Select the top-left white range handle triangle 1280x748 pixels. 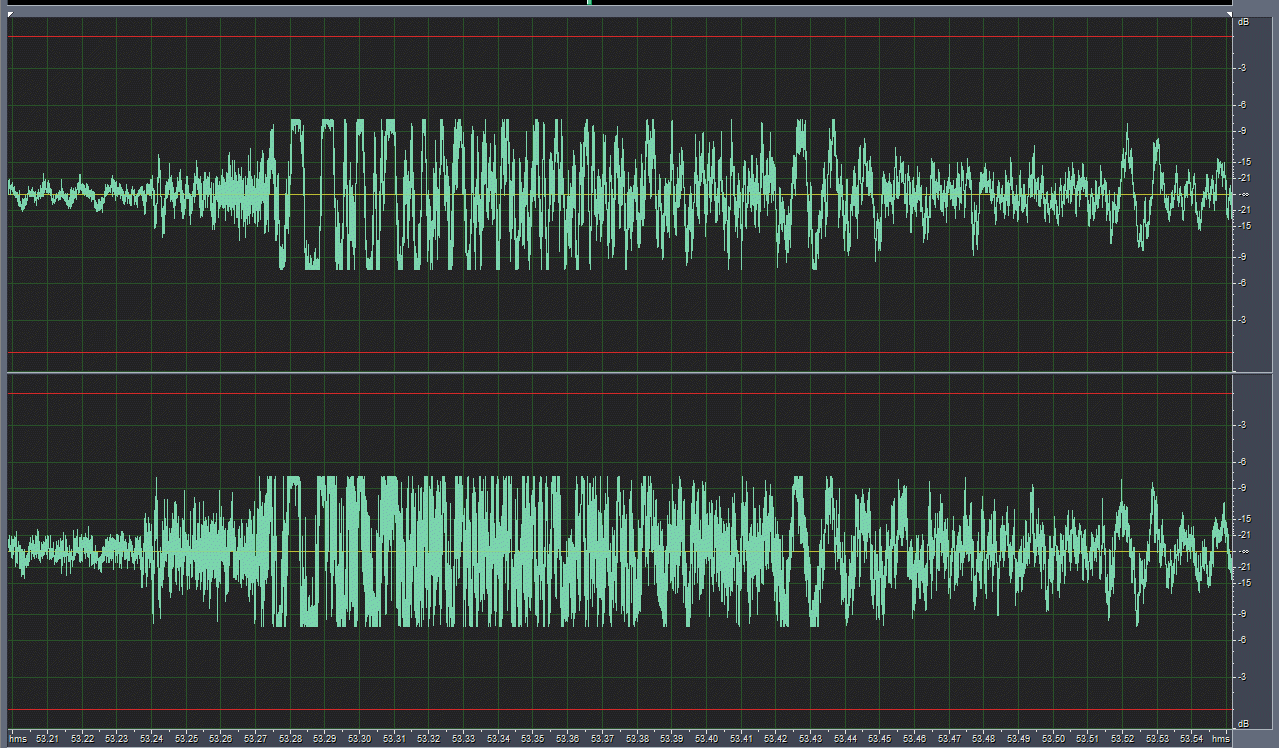click(10, 14)
